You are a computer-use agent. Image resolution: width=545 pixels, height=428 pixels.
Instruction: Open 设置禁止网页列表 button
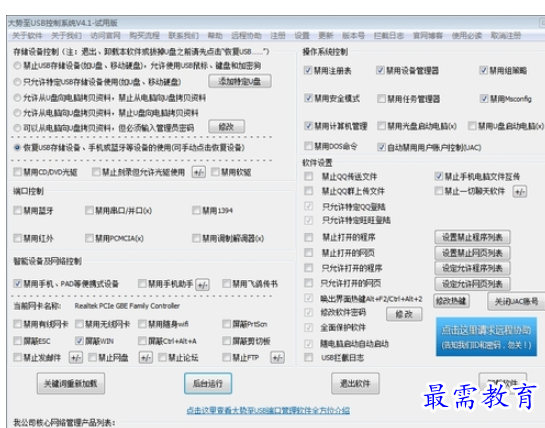point(472,253)
